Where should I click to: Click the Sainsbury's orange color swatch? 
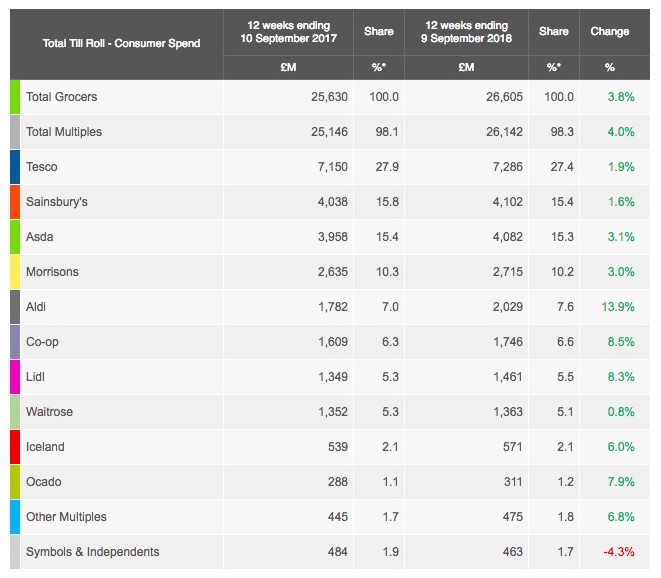click(x=15, y=202)
